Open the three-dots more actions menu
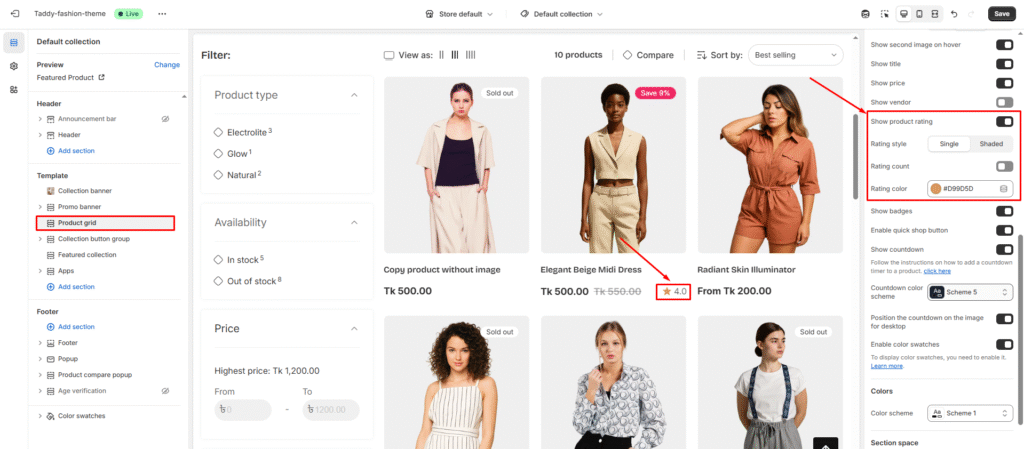Image resolution: width=1024 pixels, height=449 pixels. point(162,14)
